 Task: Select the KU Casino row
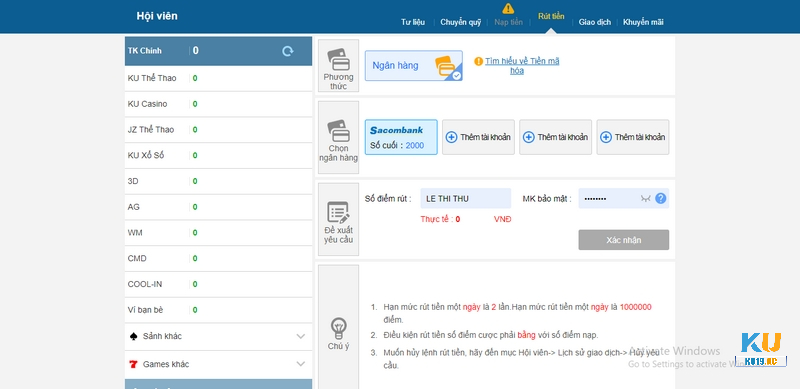point(218,104)
